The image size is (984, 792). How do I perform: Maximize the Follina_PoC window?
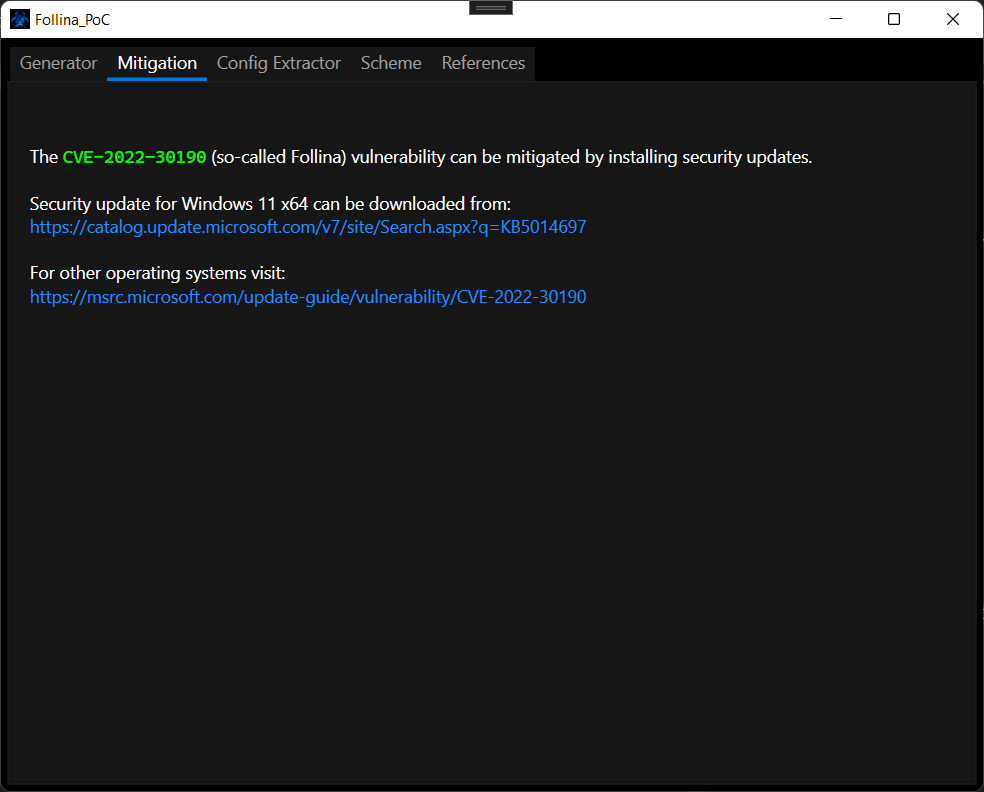(894, 19)
